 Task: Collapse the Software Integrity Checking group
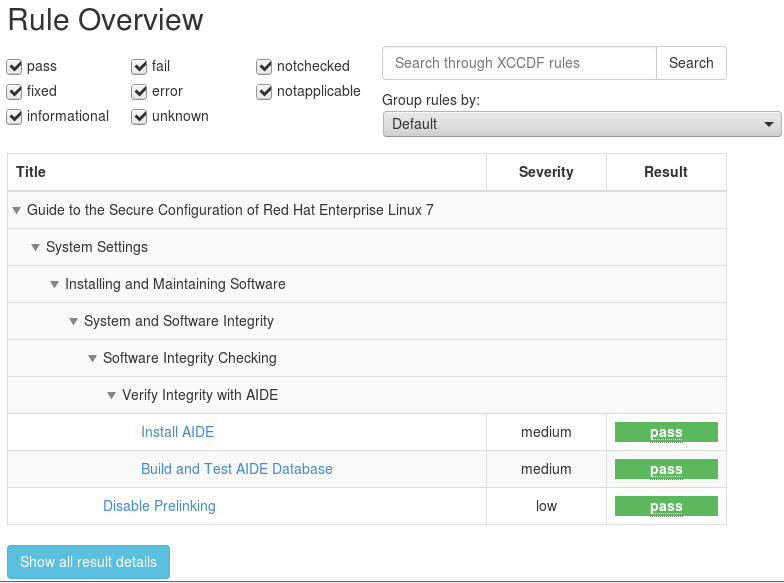[93, 358]
